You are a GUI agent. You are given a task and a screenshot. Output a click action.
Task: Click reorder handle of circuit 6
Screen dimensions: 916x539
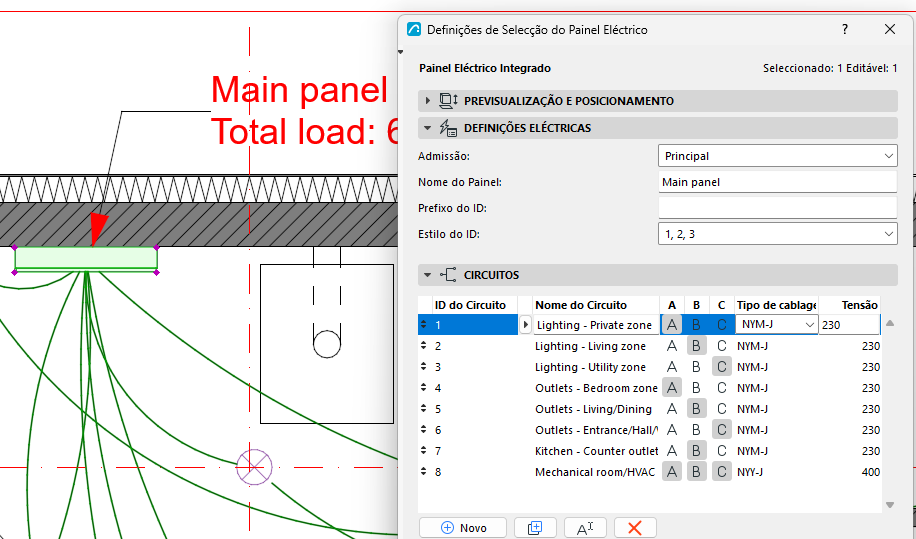click(424, 430)
